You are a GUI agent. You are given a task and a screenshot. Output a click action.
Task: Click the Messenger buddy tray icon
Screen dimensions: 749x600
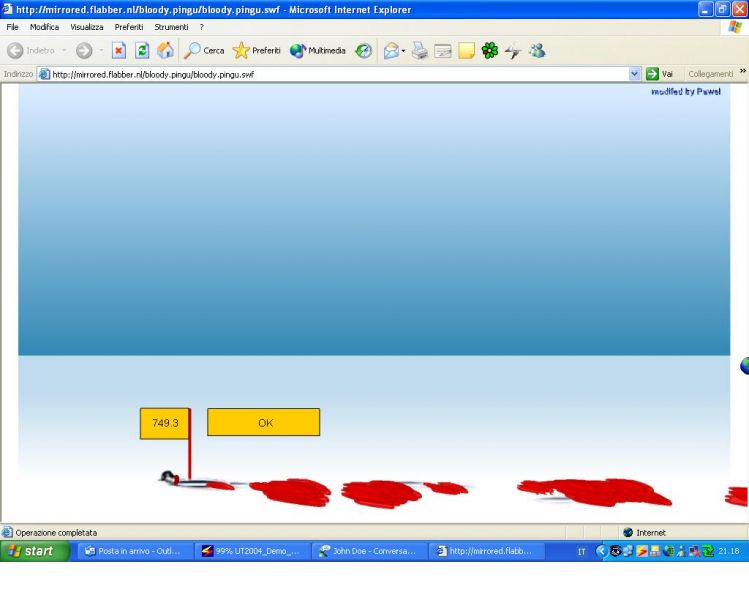[682, 551]
